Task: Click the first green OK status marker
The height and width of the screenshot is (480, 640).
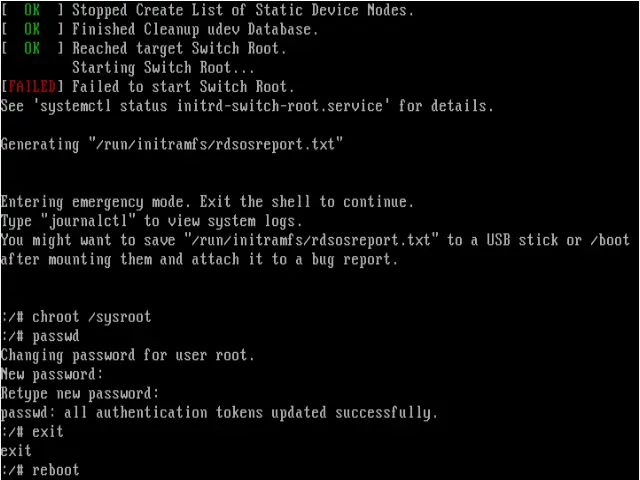Action: tap(32, 10)
